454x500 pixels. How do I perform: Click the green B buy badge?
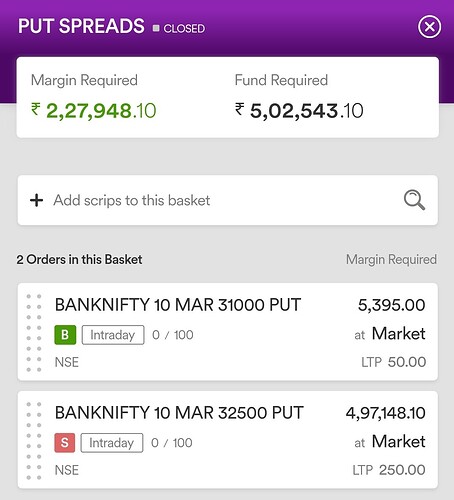tap(65, 335)
